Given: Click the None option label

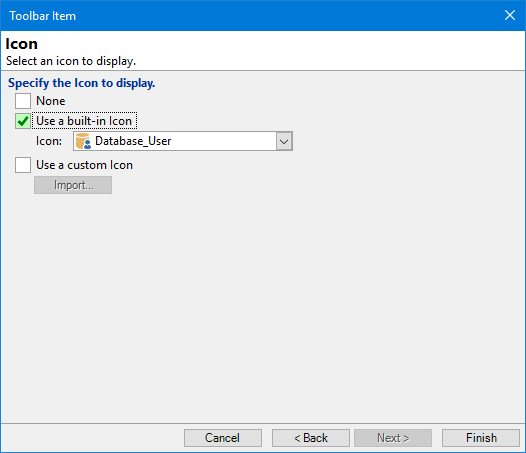Looking at the screenshot, I should coord(51,101).
